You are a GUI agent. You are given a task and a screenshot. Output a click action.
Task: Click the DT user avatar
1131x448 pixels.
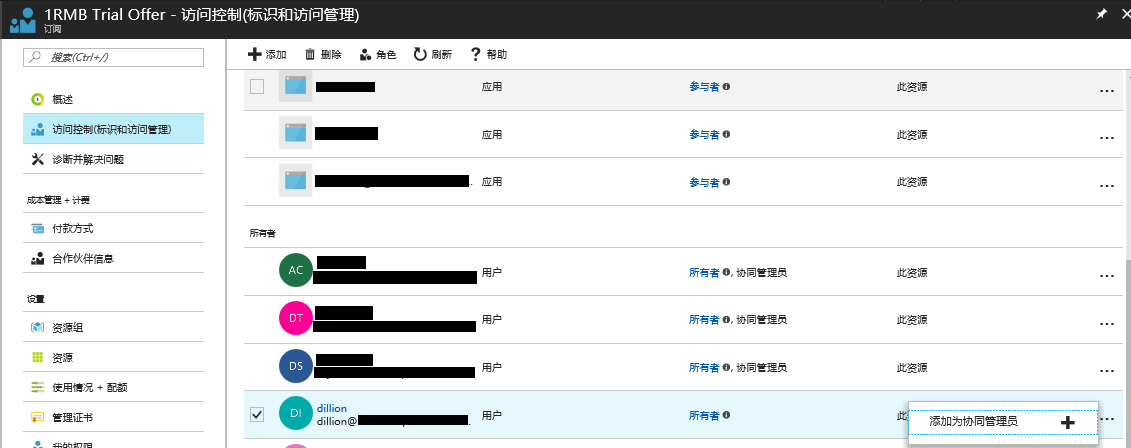coord(295,318)
